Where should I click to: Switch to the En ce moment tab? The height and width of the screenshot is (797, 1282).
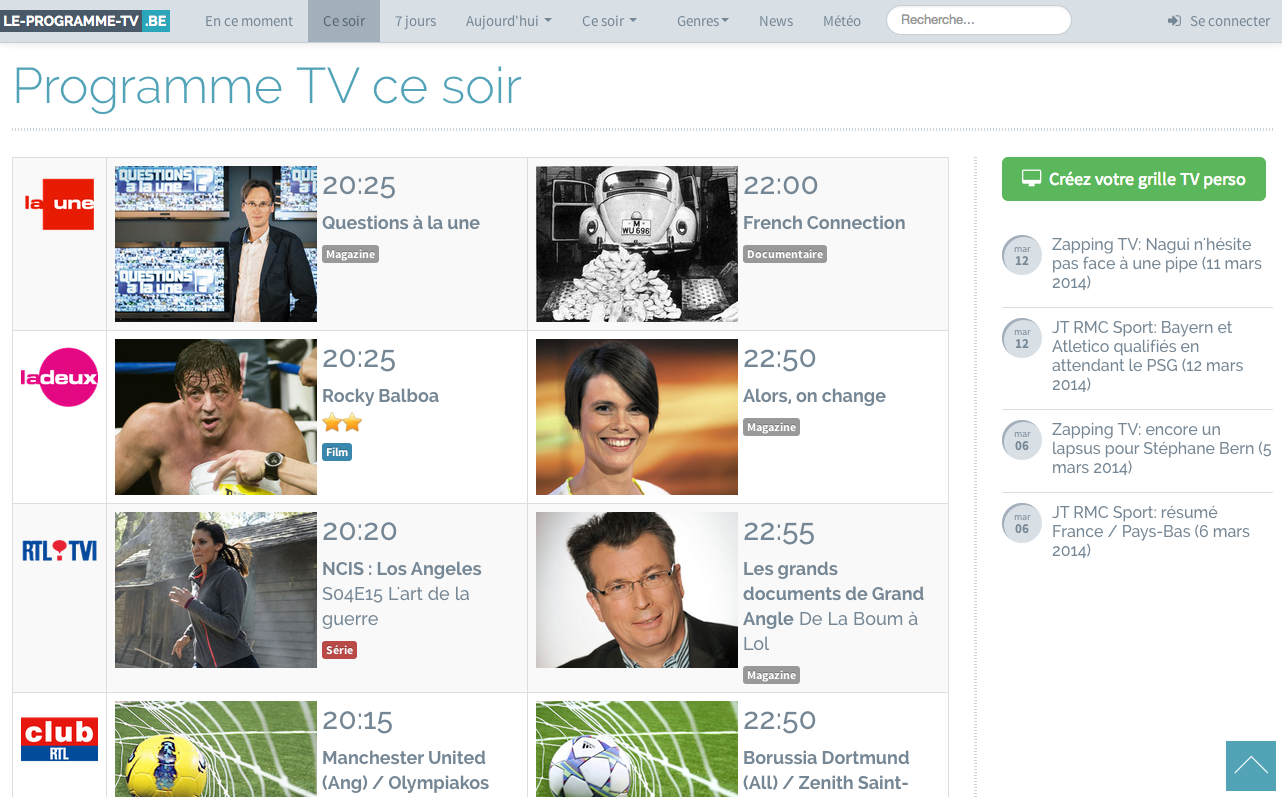coord(249,21)
